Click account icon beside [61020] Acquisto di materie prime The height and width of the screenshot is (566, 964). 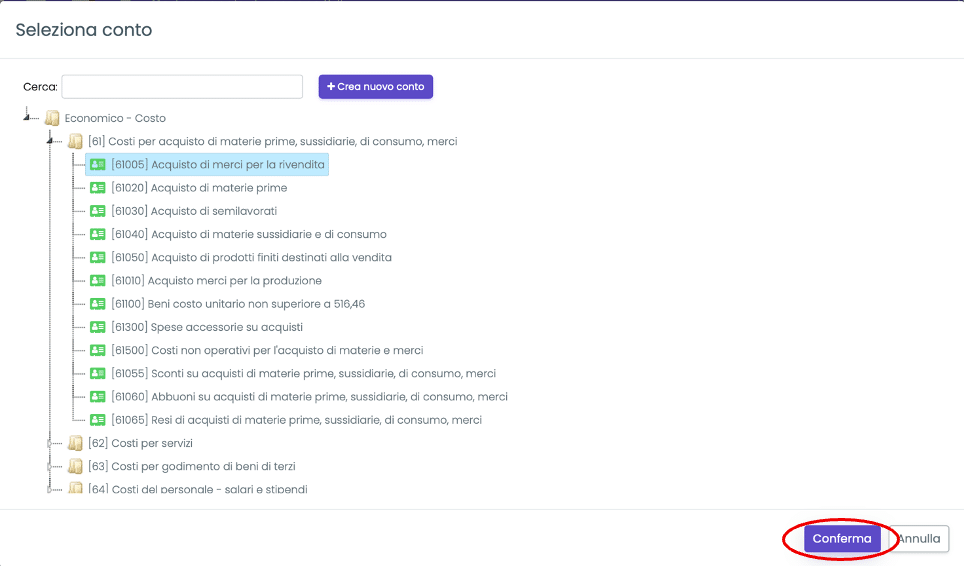(x=97, y=188)
